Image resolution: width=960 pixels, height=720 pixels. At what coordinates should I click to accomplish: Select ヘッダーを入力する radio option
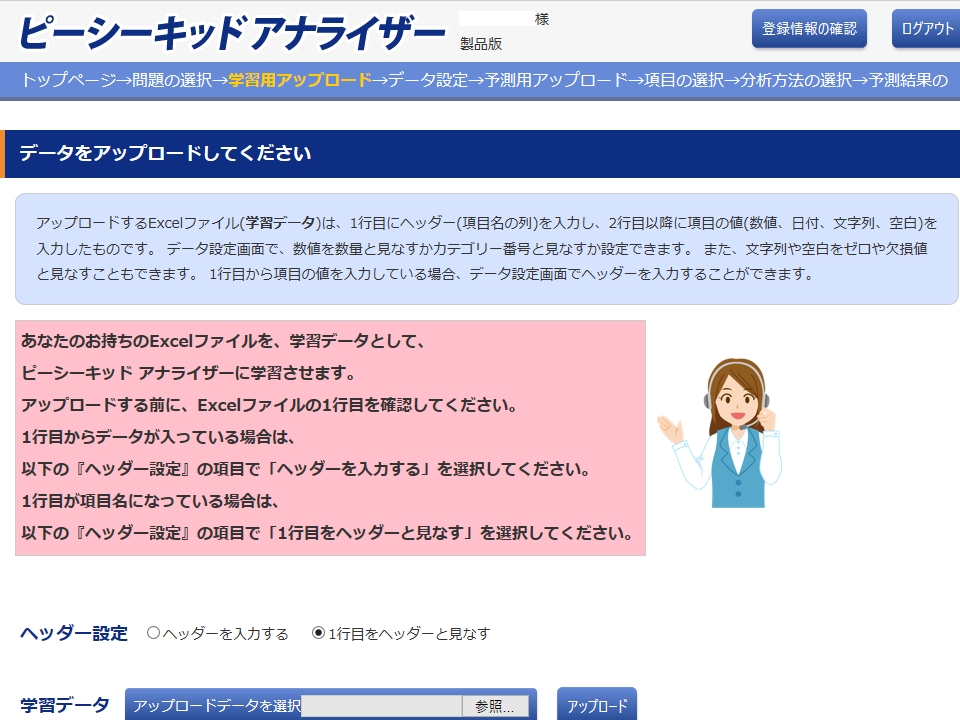click(x=153, y=632)
